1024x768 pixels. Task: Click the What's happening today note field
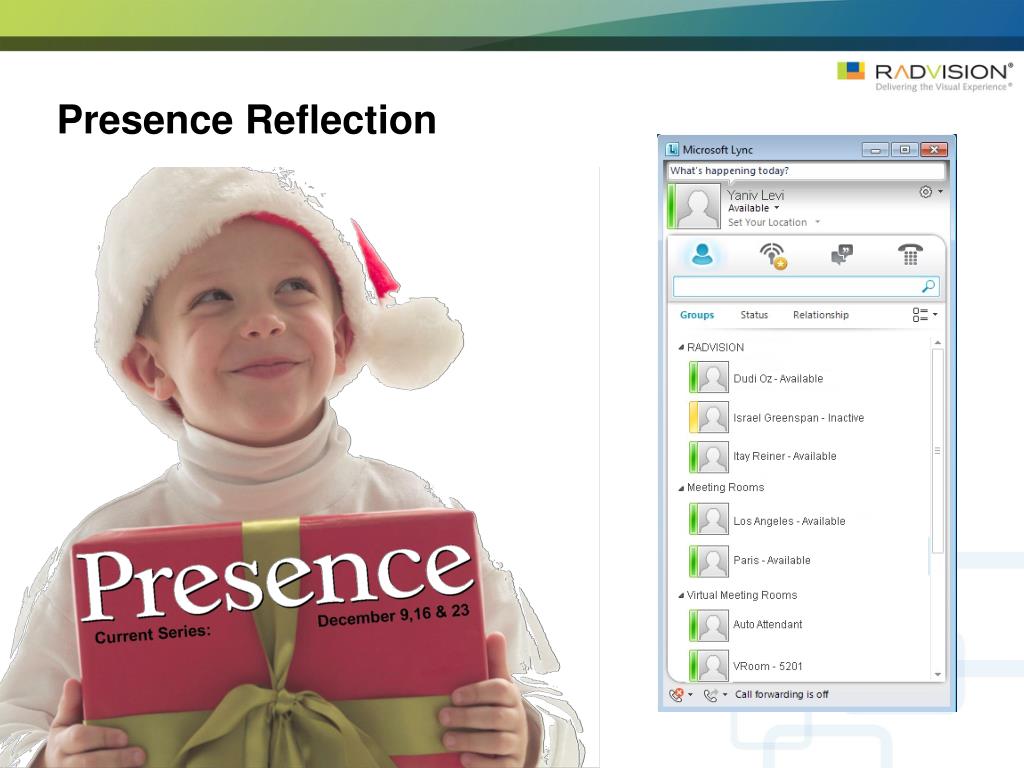[807, 171]
